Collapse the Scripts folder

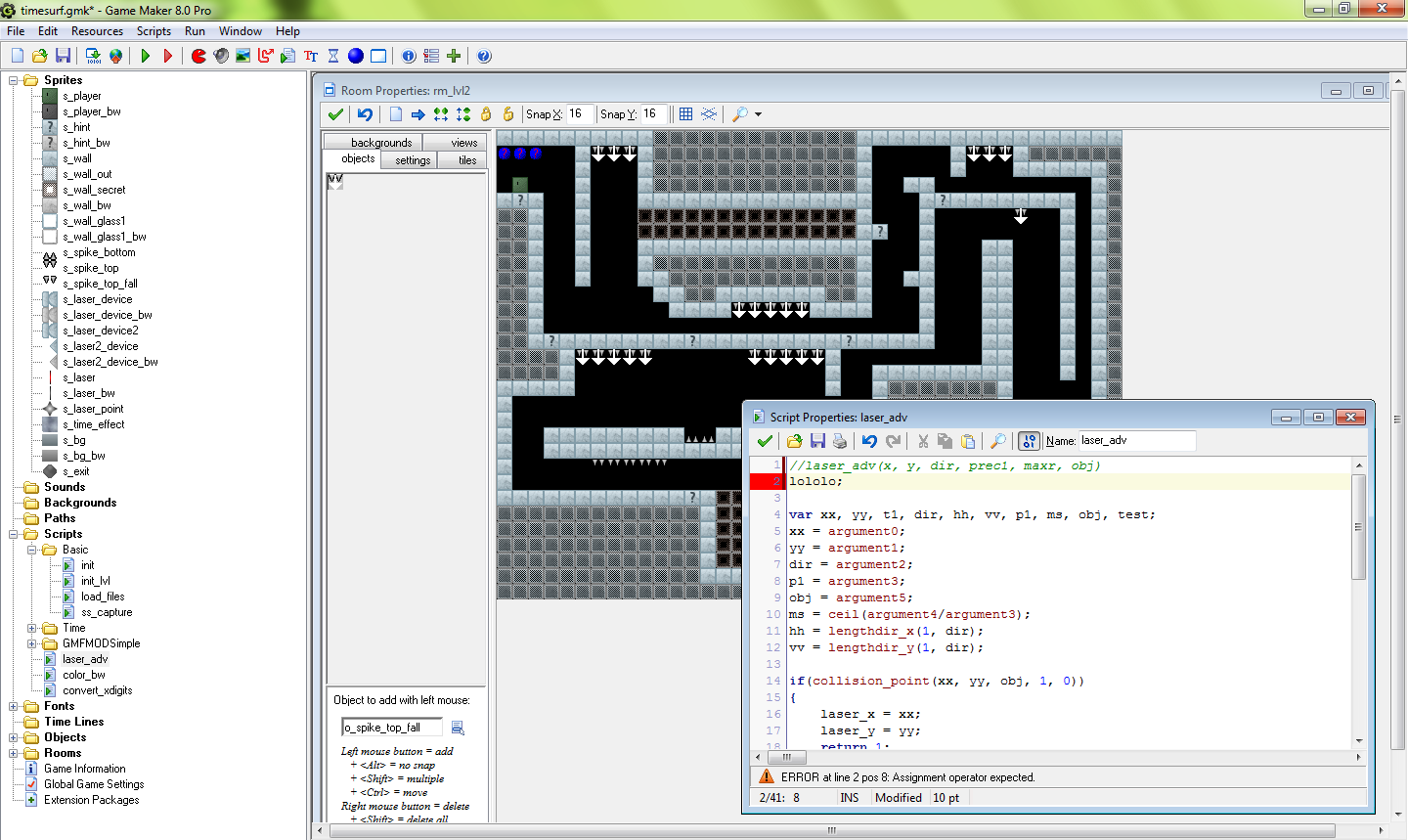(x=14, y=534)
